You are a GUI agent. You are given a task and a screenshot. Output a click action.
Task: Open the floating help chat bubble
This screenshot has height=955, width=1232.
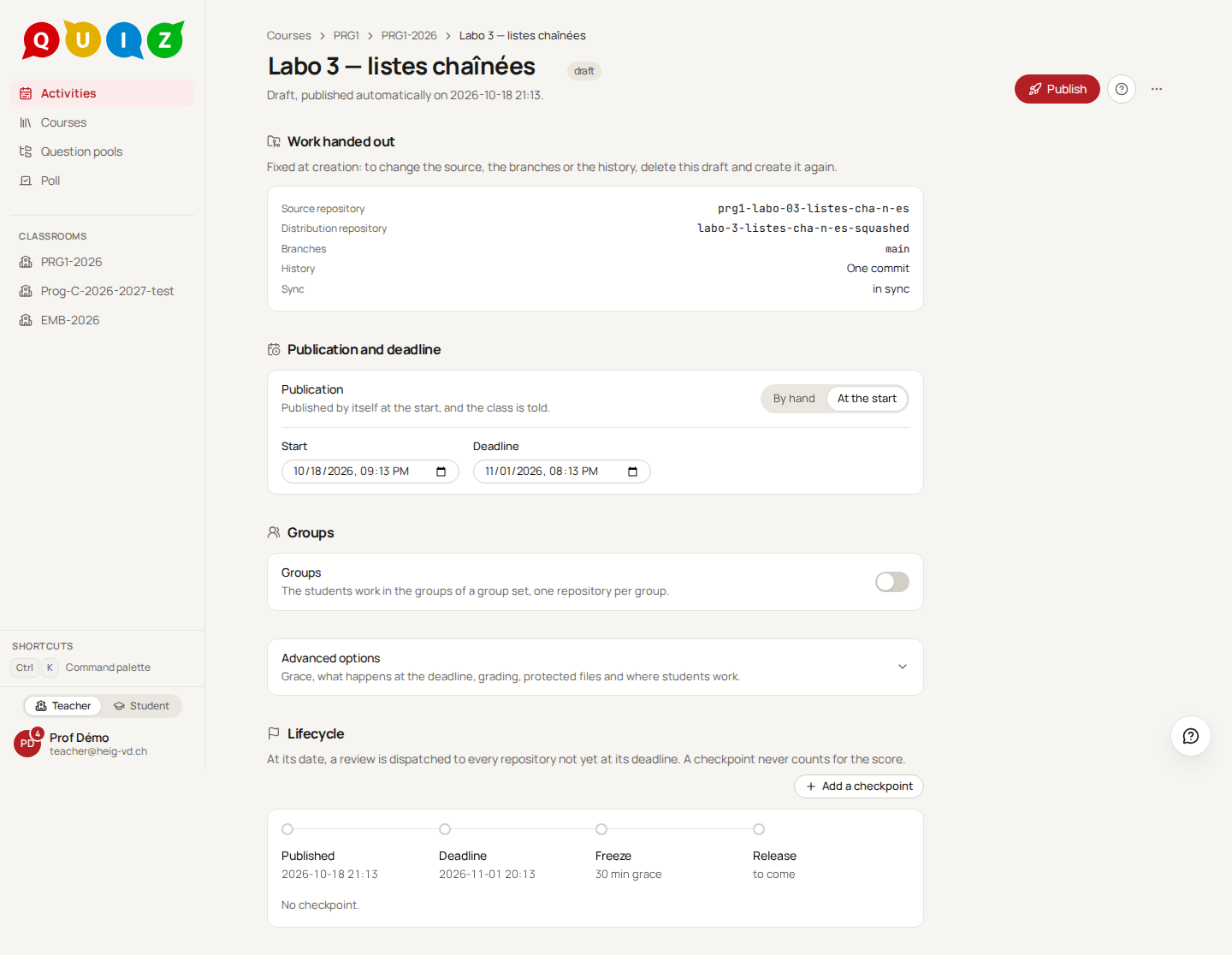pos(1191,736)
